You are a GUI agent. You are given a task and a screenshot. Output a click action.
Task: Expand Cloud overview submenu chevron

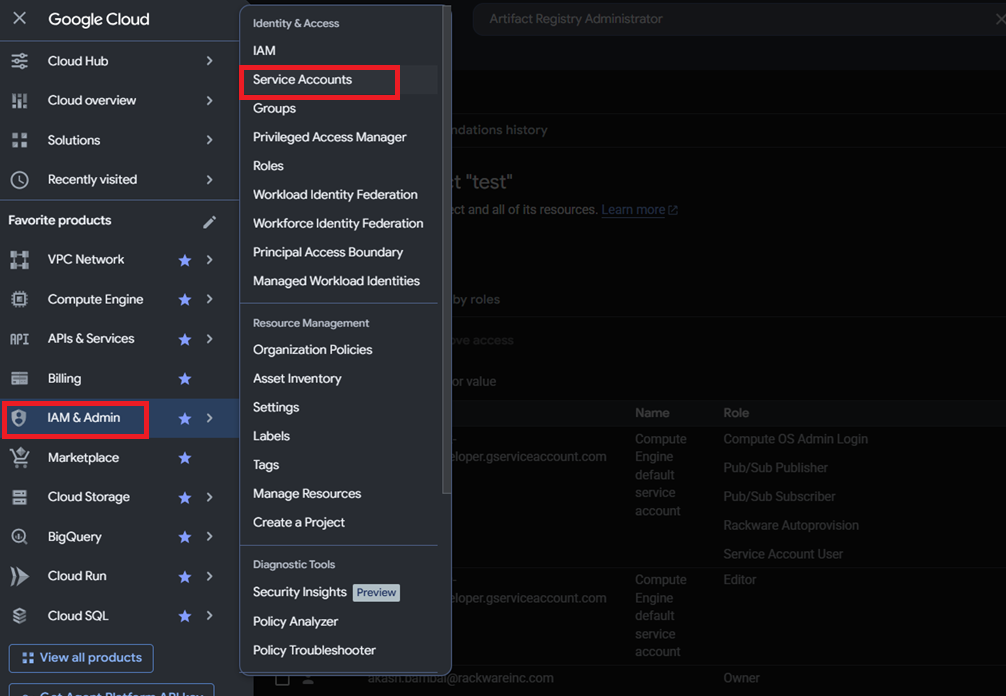click(x=209, y=101)
